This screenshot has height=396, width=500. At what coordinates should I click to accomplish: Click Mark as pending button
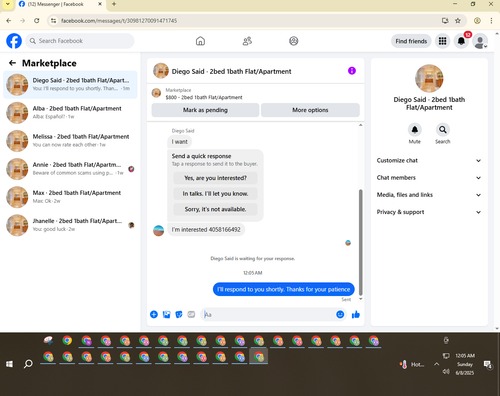205,110
